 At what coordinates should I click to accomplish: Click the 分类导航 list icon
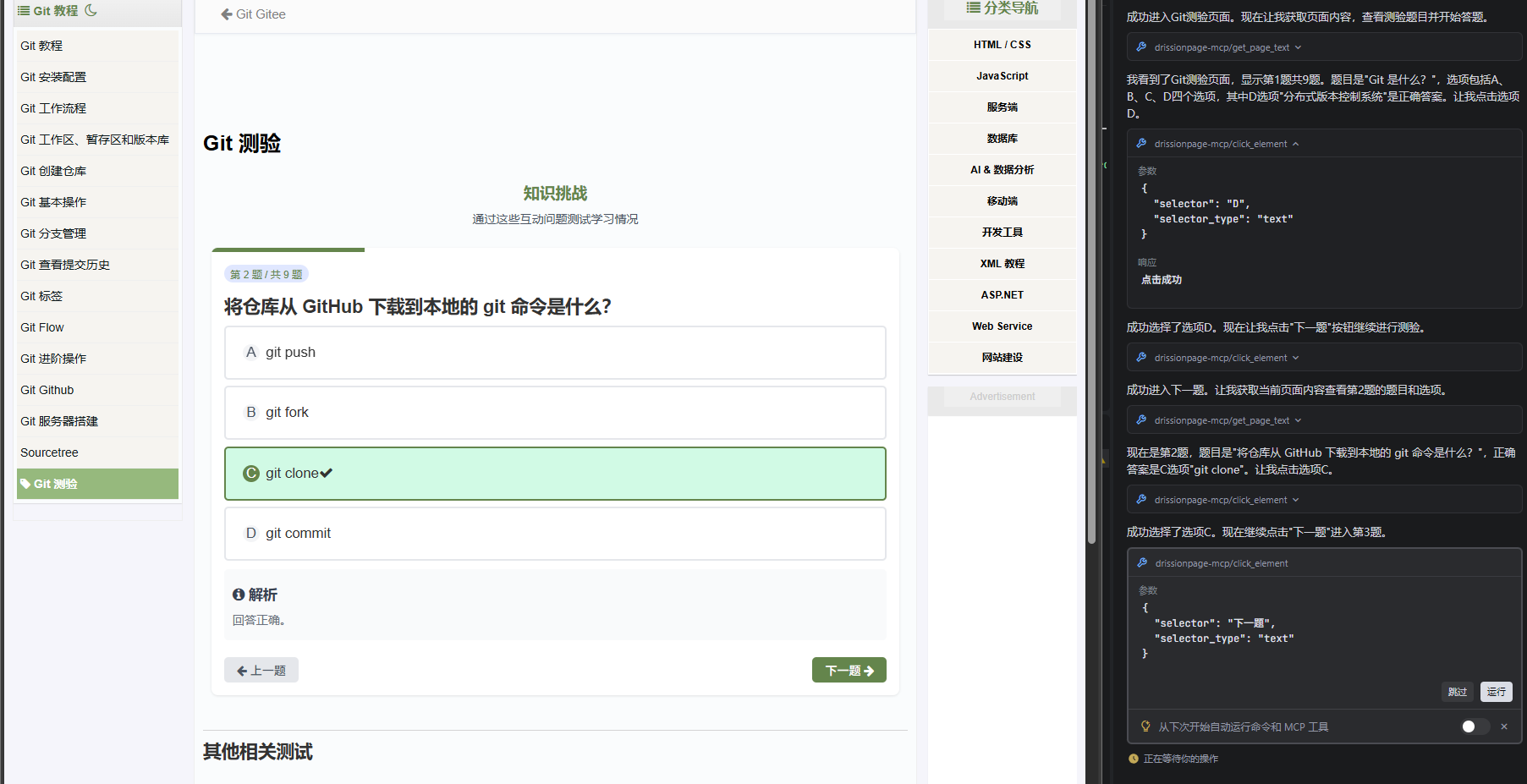click(x=974, y=8)
